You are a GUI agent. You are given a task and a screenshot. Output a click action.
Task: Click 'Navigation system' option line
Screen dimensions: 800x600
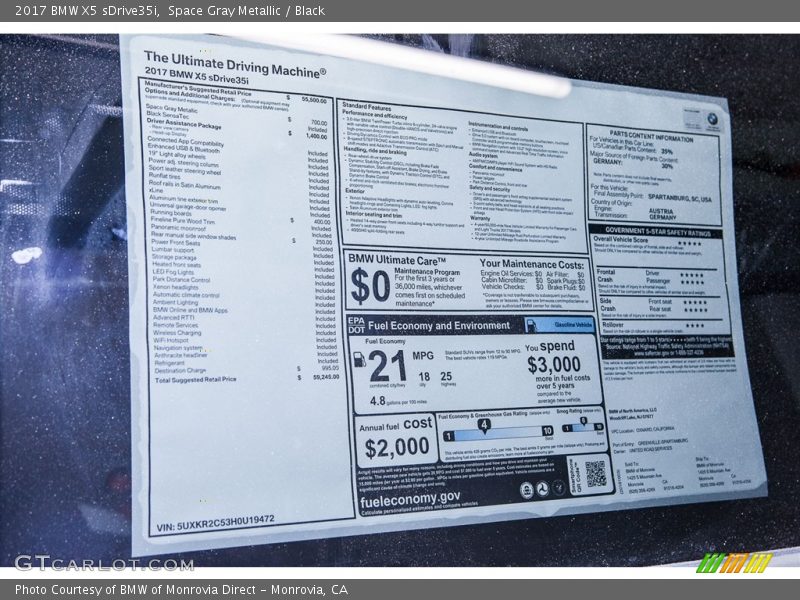(x=178, y=347)
